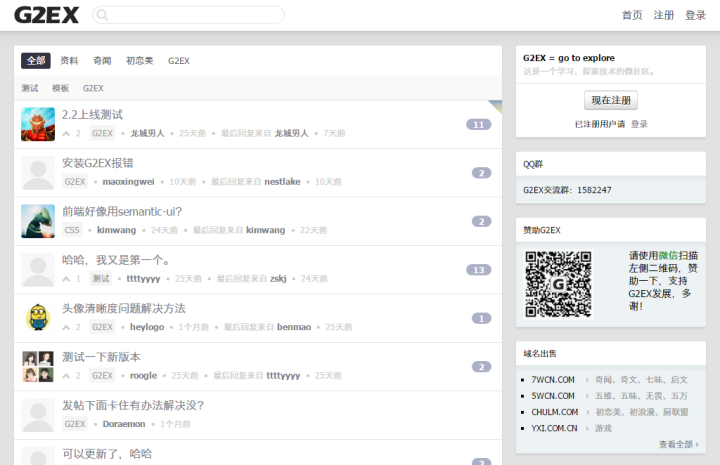Click reply count badge for 安装G2EX报错

click(x=481, y=173)
